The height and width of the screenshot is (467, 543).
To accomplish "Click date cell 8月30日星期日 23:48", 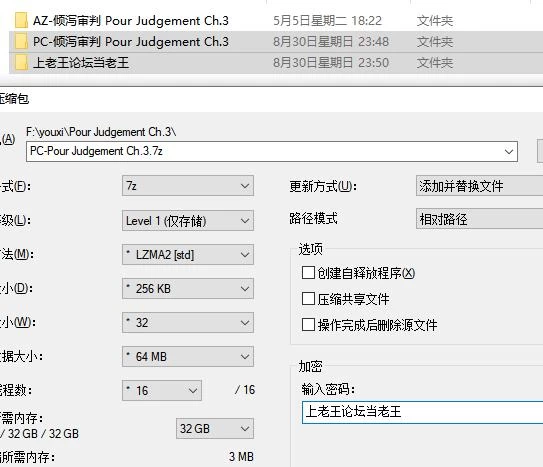I will [331, 42].
